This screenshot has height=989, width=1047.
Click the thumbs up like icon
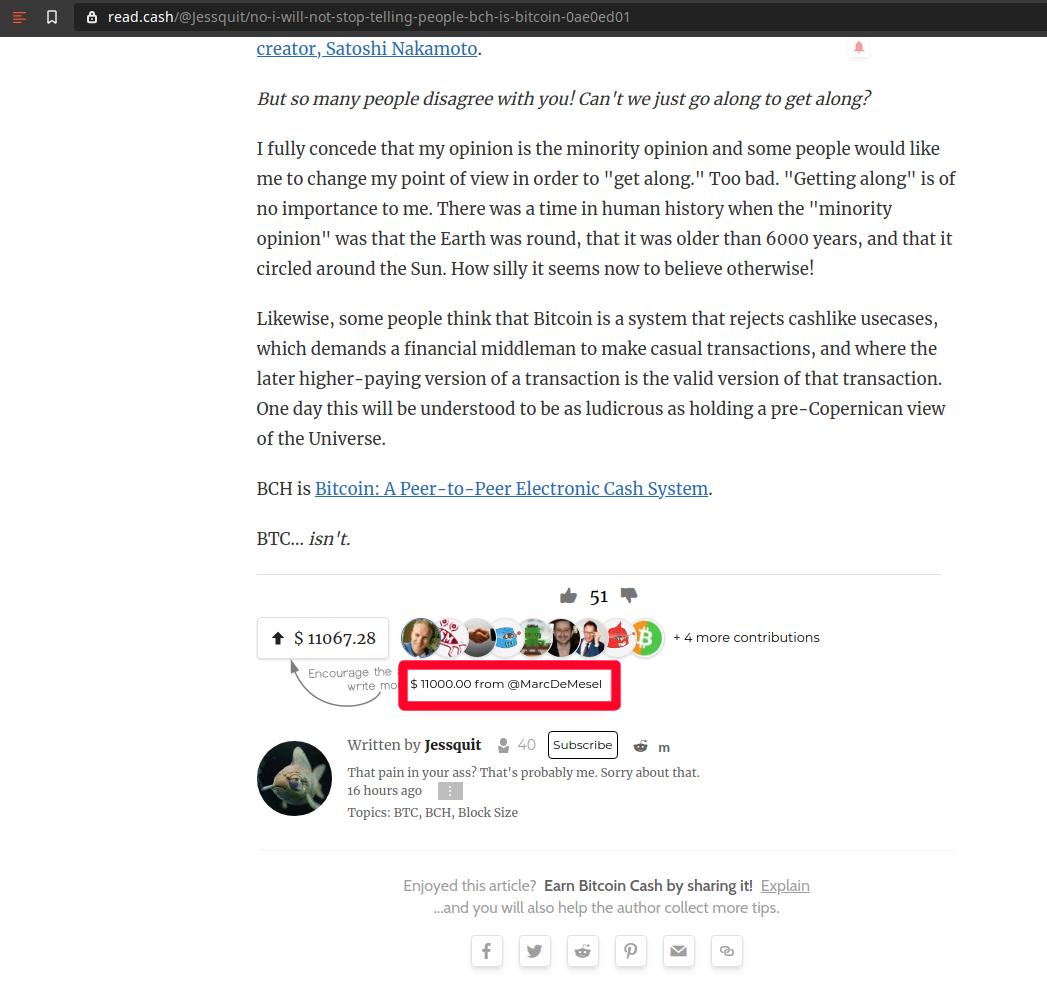pos(568,596)
